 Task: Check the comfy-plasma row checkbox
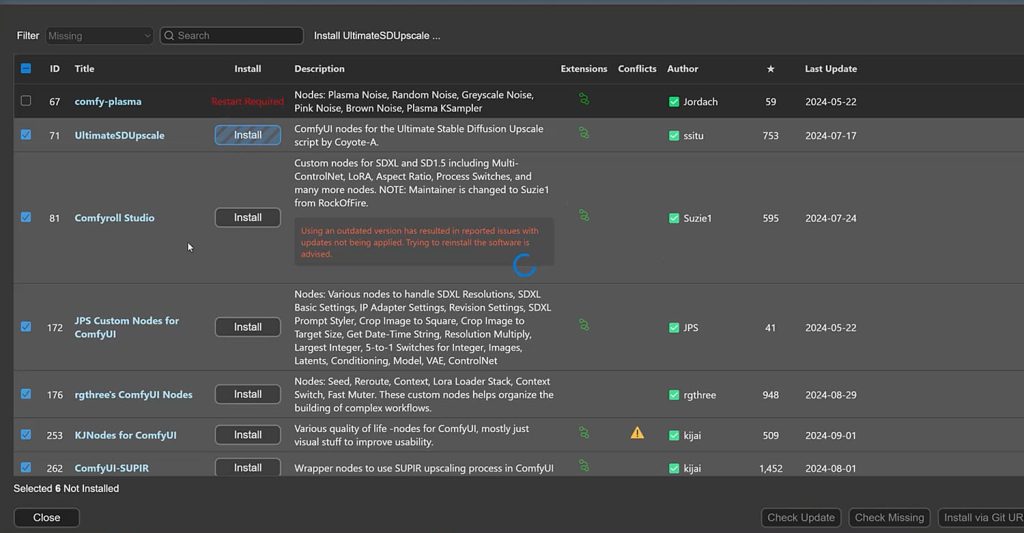(26, 101)
